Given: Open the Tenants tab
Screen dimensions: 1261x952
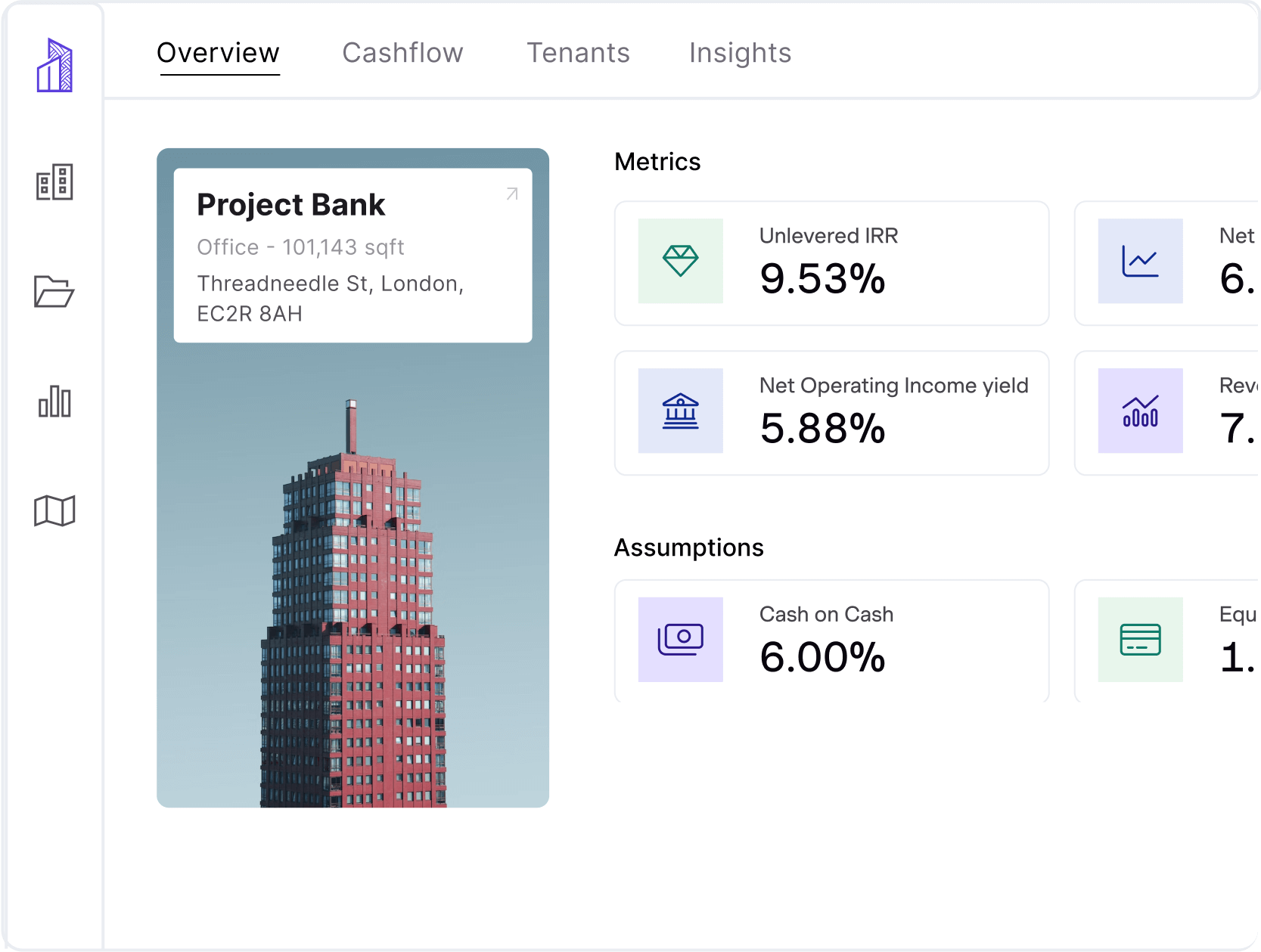Looking at the screenshot, I should pyautogui.click(x=578, y=53).
